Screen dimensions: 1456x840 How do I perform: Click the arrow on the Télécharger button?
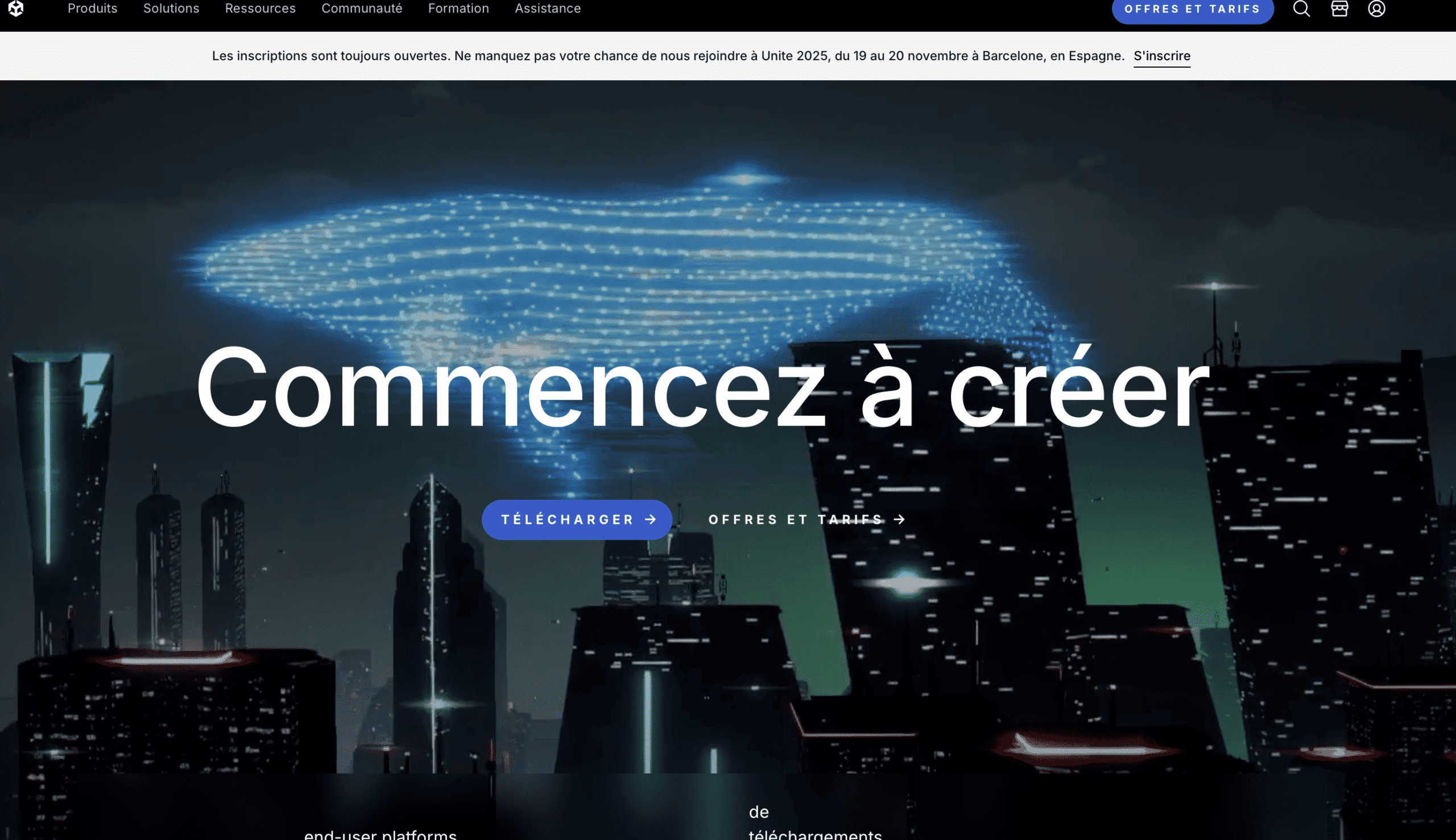pyautogui.click(x=650, y=519)
